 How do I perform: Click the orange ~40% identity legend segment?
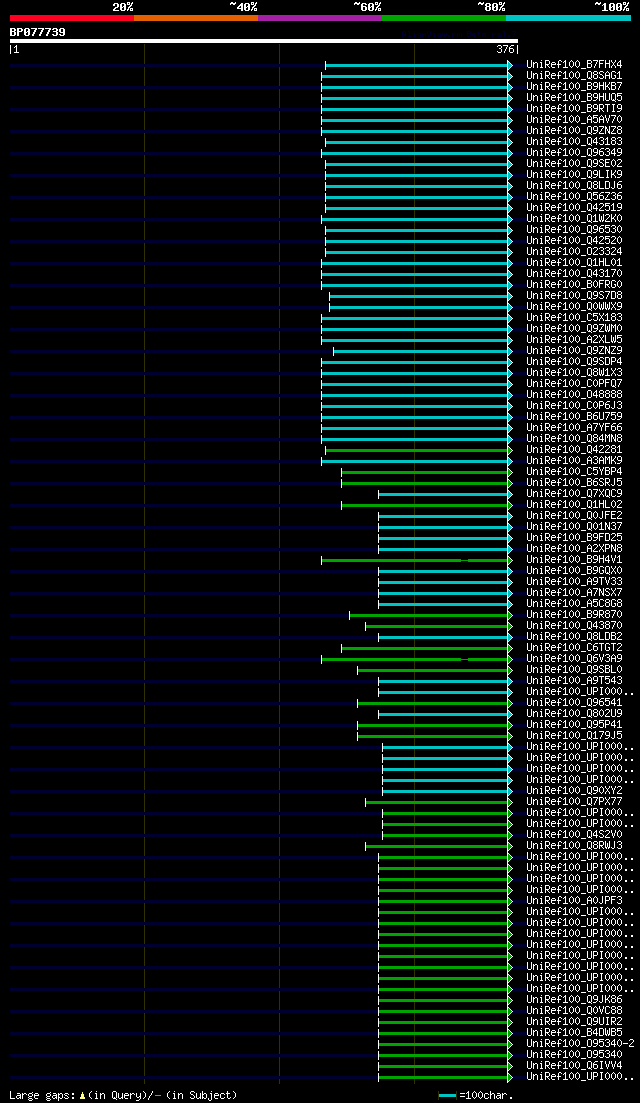[x=196, y=18]
